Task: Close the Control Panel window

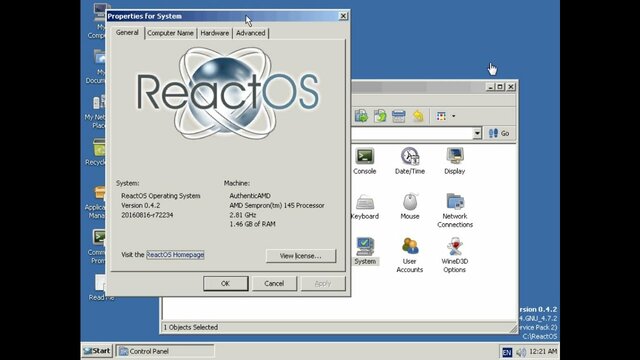Action: pyautogui.click(x=511, y=87)
